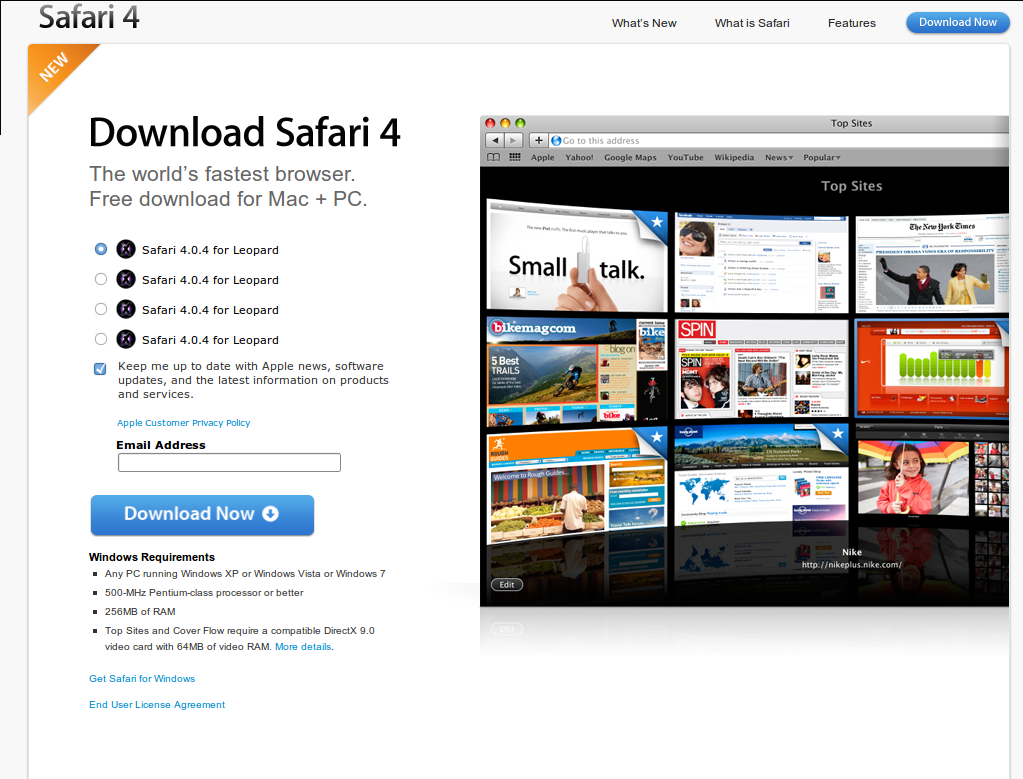The height and width of the screenshot is (779, 1023).
Task: Open the Apple bookmark in the bookmarks bar
Action: tap(542, 157)
